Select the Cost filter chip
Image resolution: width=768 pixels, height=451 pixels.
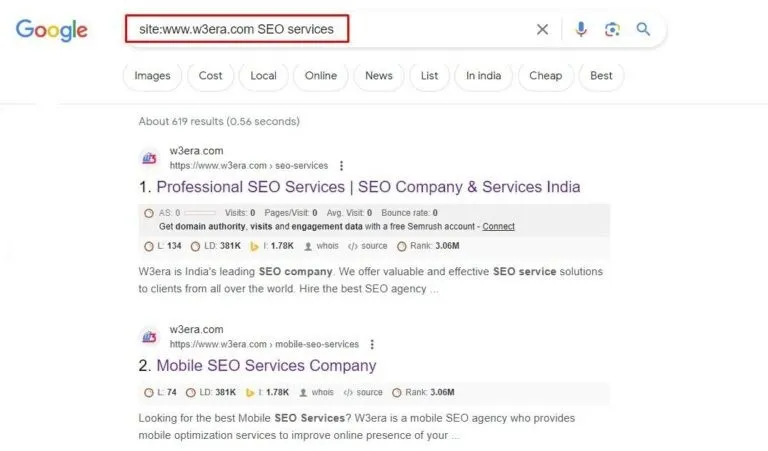pyautogui.click(x=210, y=76)
